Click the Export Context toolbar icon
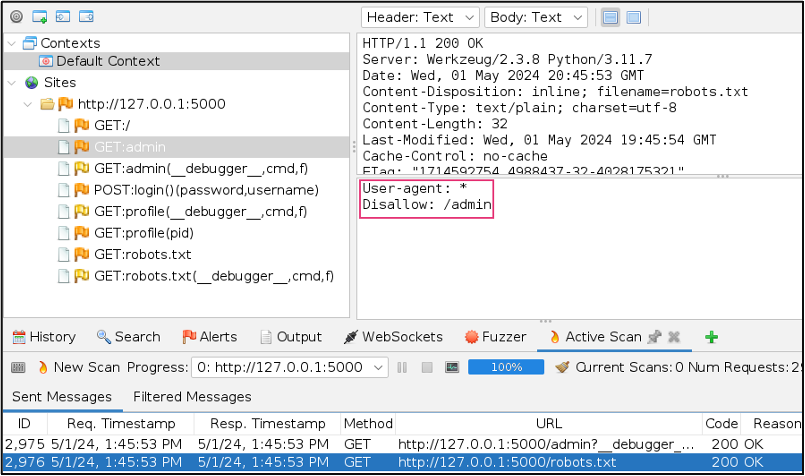The width and height of the screenshot is (805, 476). click(86, 16)
